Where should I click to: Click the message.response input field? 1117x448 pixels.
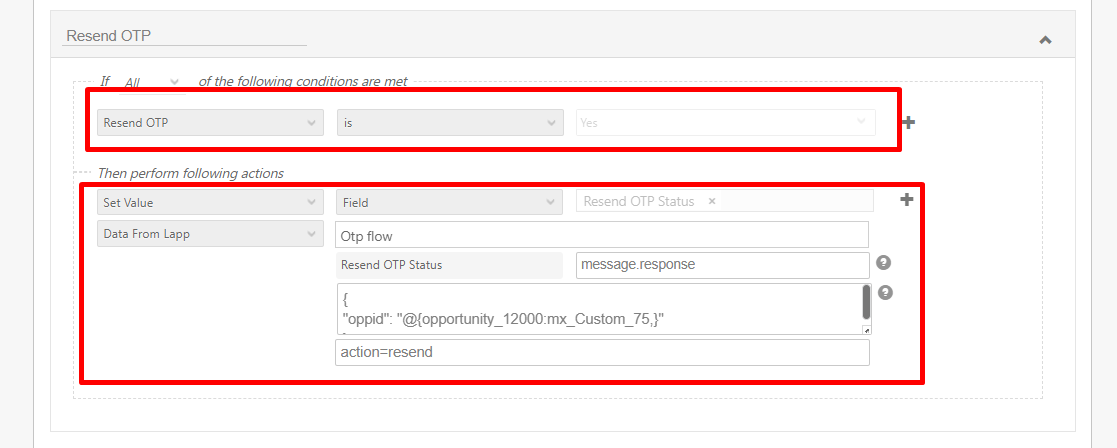[722, 265]
